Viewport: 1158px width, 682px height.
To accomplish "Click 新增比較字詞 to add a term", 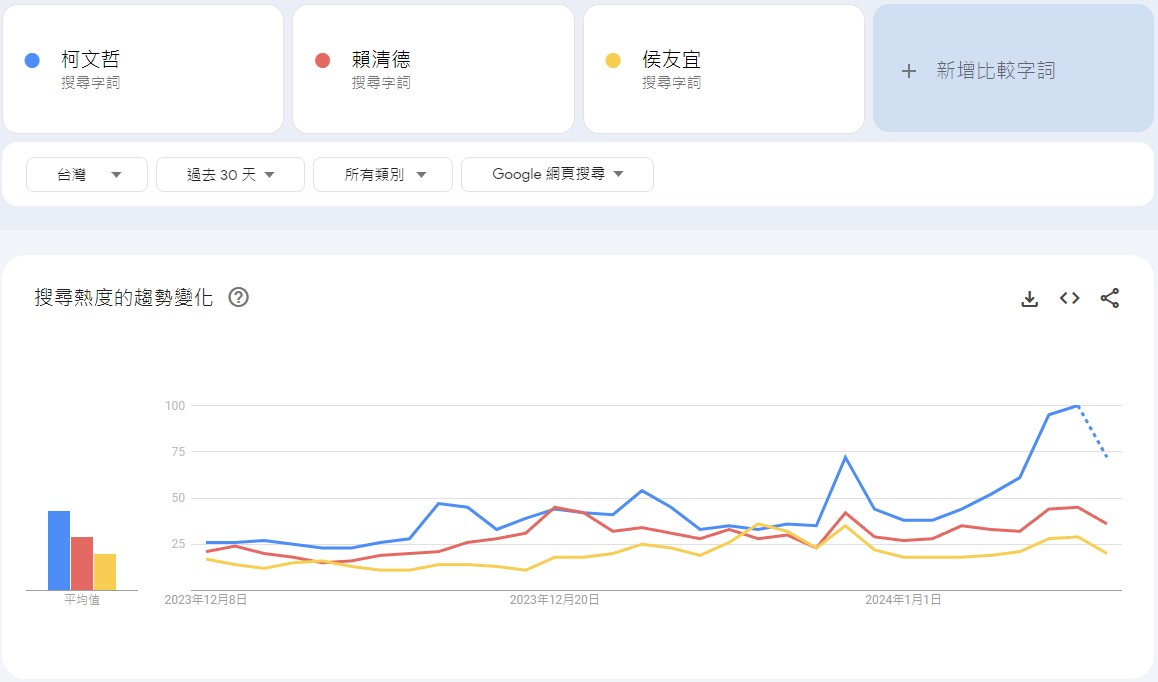I will point(996,71).
